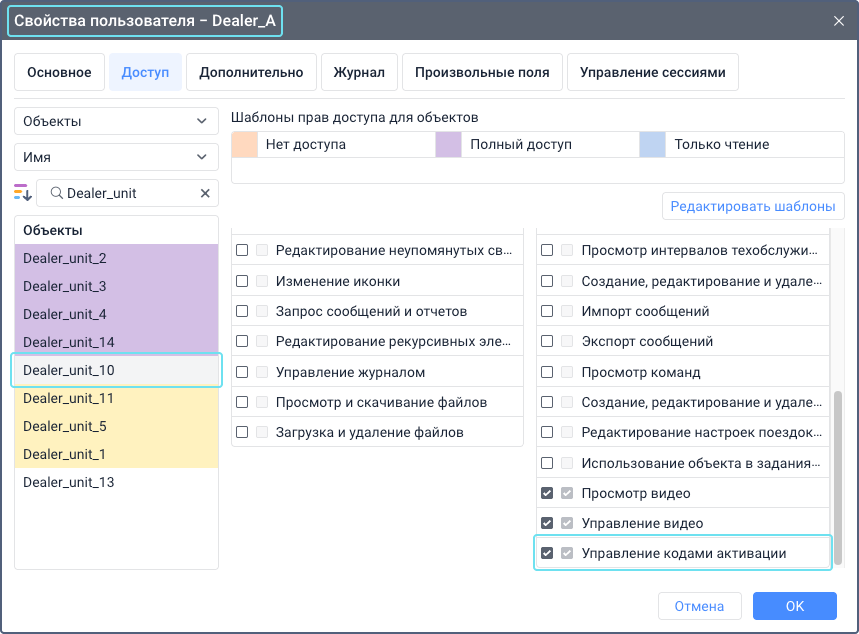
Task: Click the Редактировать шаблоны button
Action: 753,205
